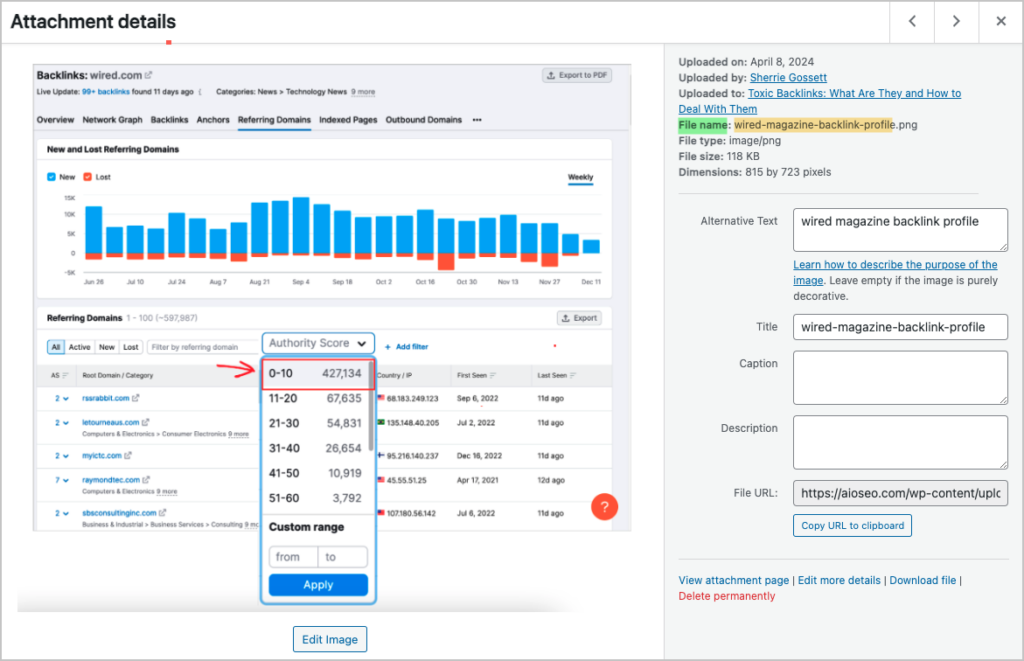This screenshot has width=1024, height=661.
Task: Click Delete permanently link
Action: click(x=726, y=596)
